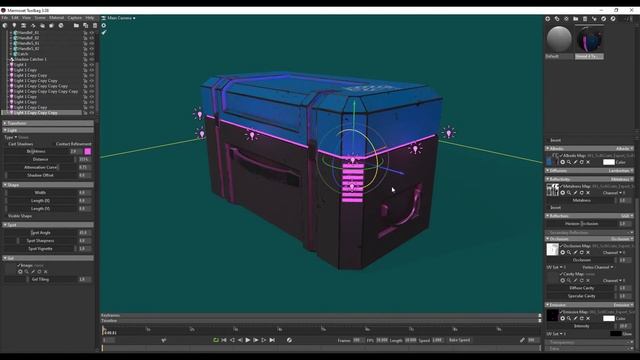Viewport: 640px width, 360px height.
Task: Open the Material menu
Action: pyautogui.click(x=56, y=18)
